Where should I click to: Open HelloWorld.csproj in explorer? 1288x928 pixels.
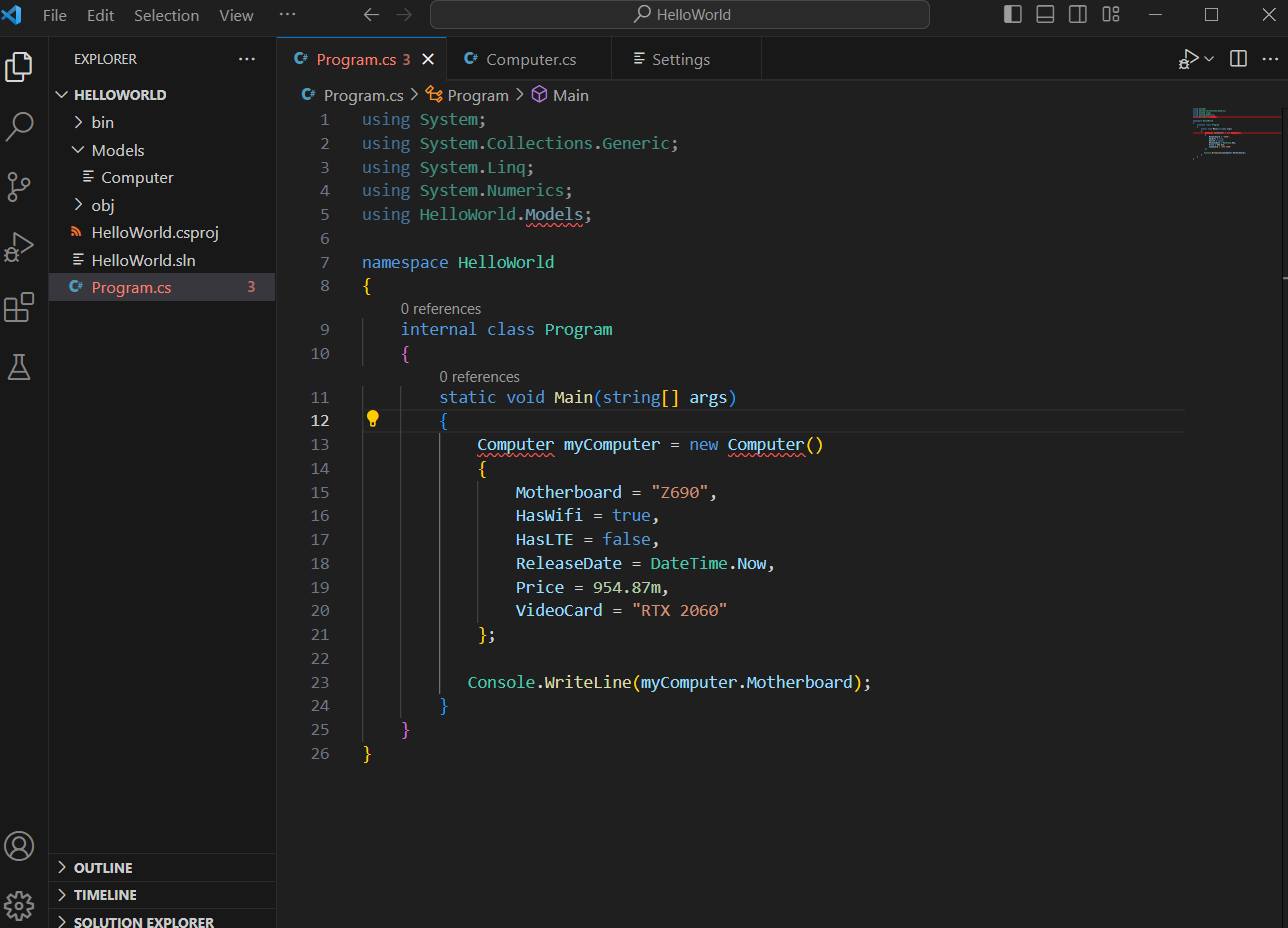point(162,232)
